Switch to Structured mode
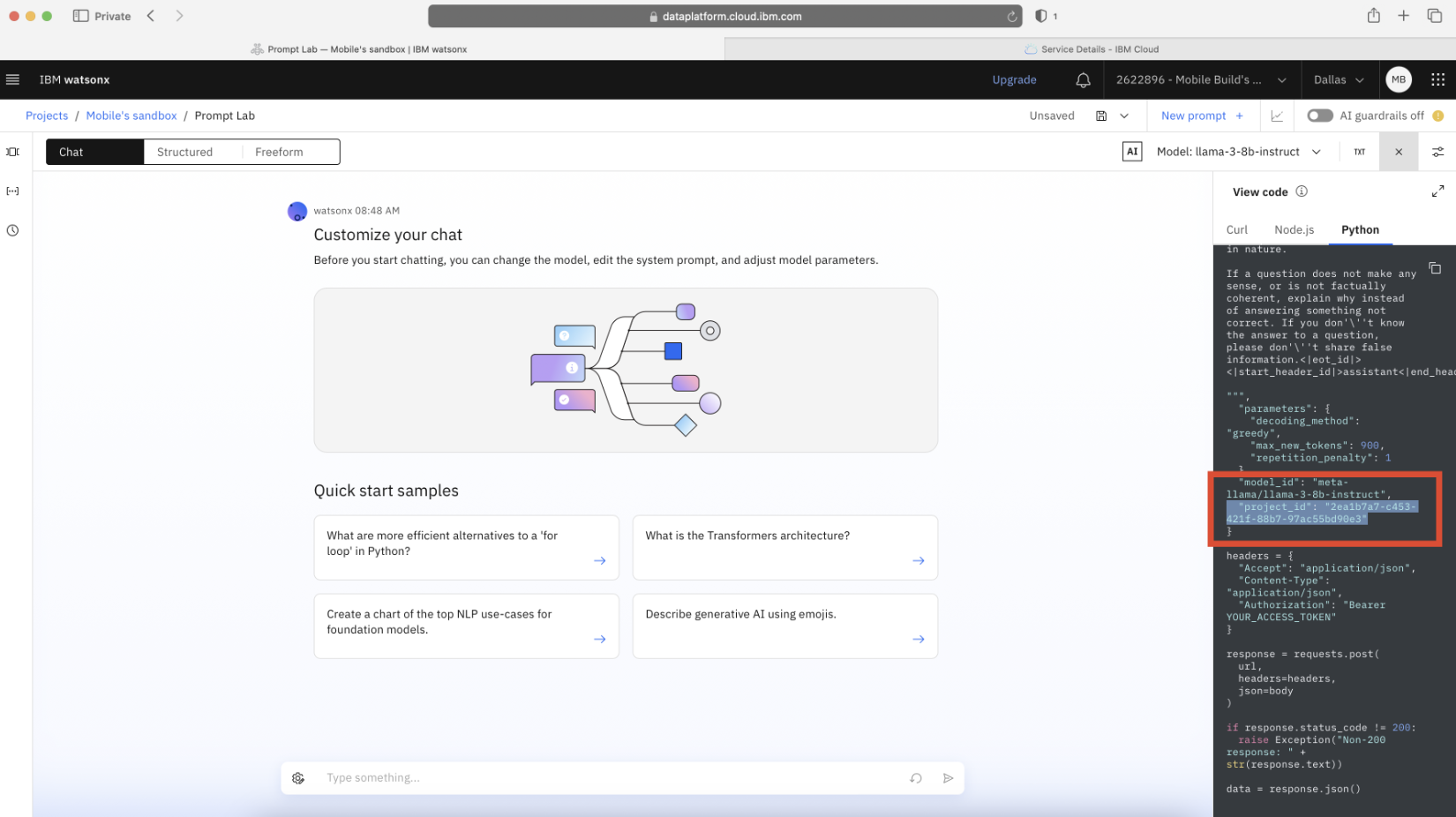Viewport: 1456px width, 817px height. (184, 152)
